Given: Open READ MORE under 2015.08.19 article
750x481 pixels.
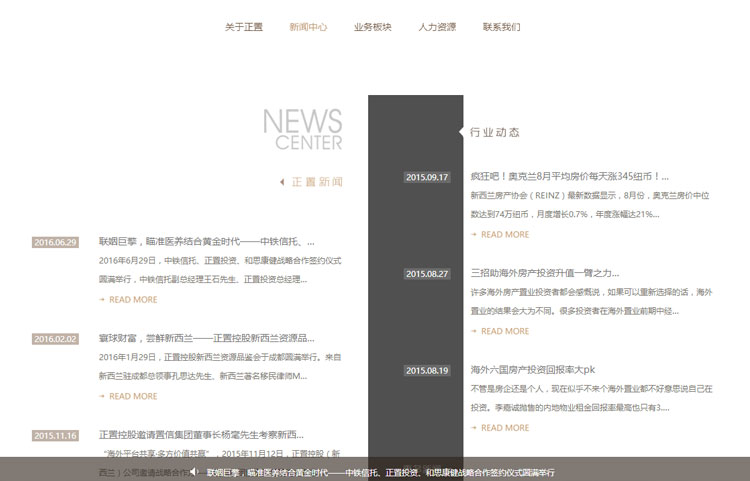Looking at the screenshot, I should [x=505, y=428].
